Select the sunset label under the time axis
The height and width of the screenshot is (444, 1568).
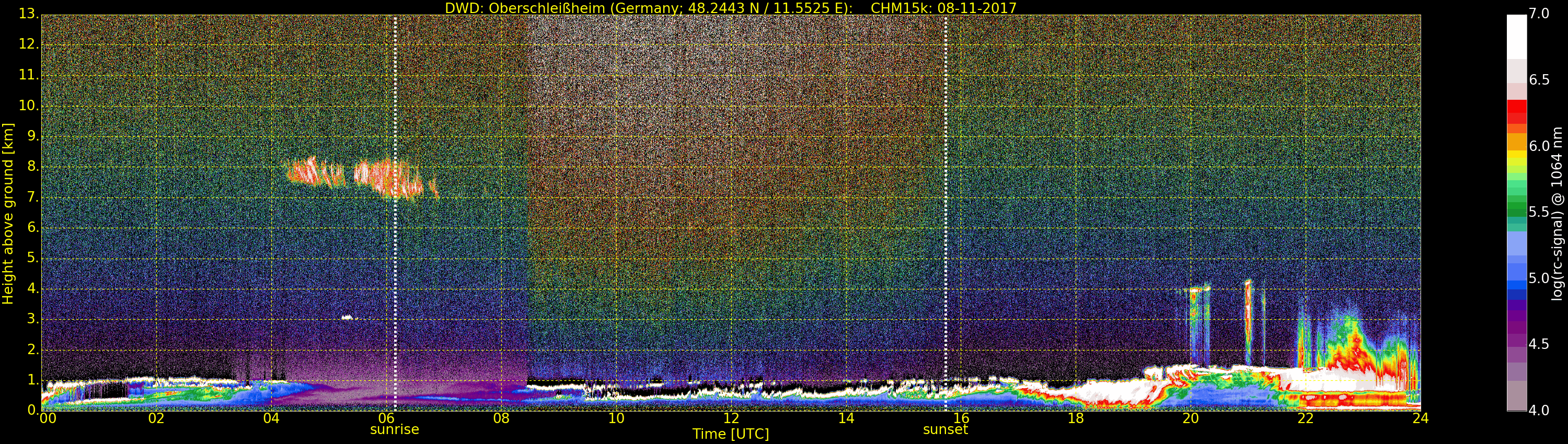coord(944,429)
